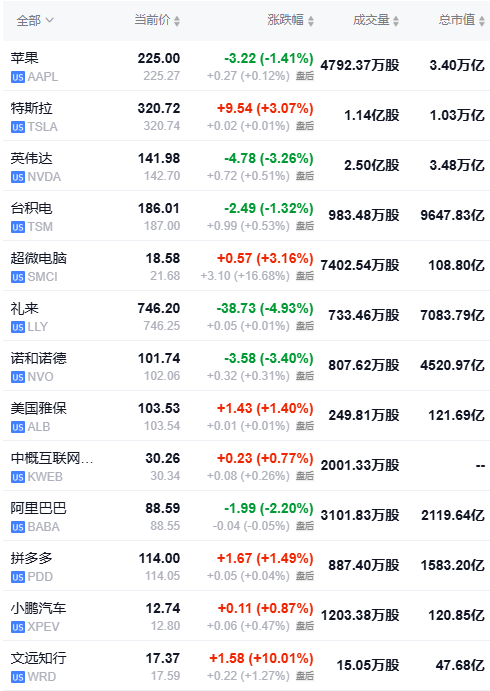490x691 pixels.
Task: Click the US badge next to BABA
Action: pos(18,527)
